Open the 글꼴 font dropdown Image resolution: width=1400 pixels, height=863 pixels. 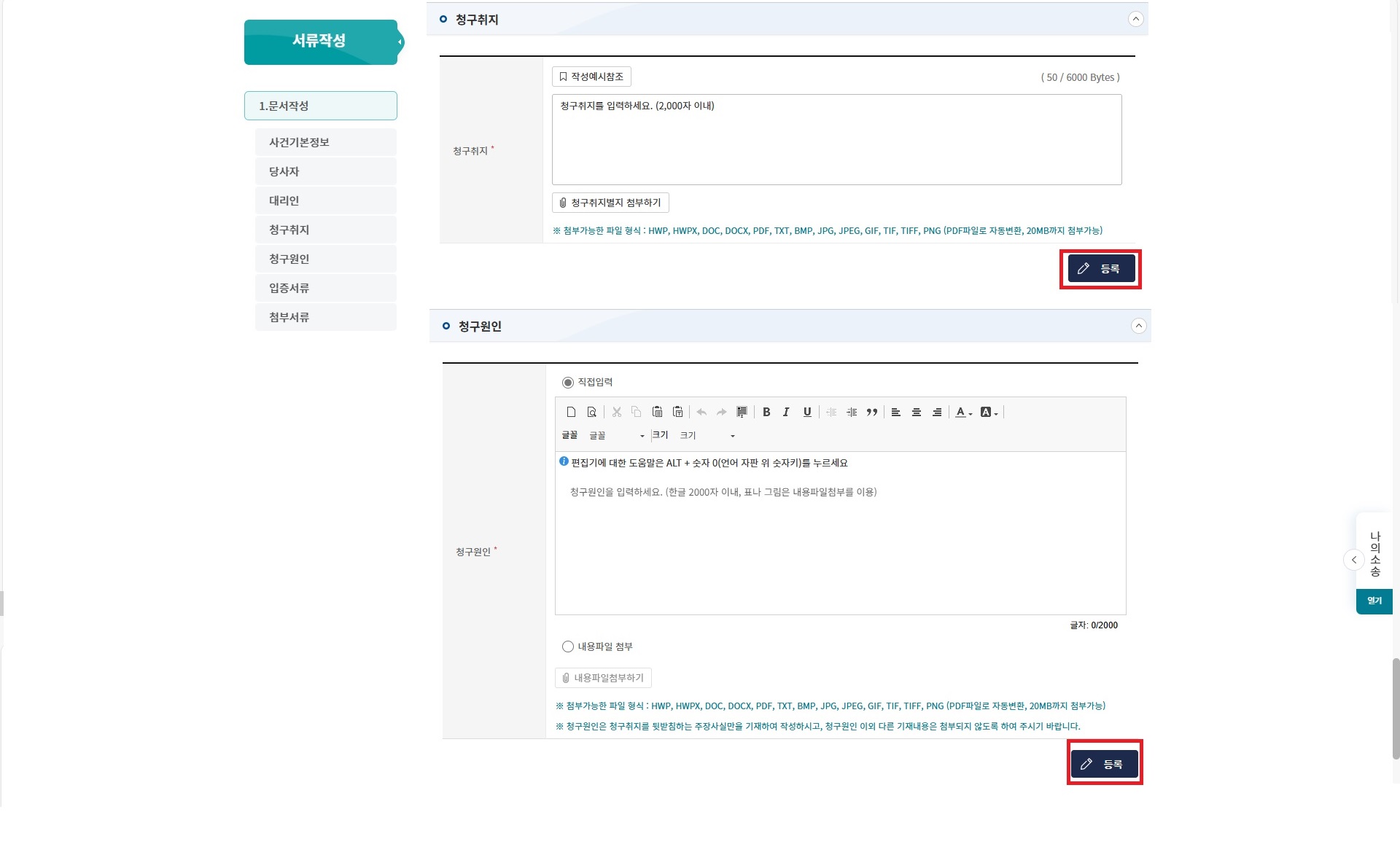pos(616,435)
